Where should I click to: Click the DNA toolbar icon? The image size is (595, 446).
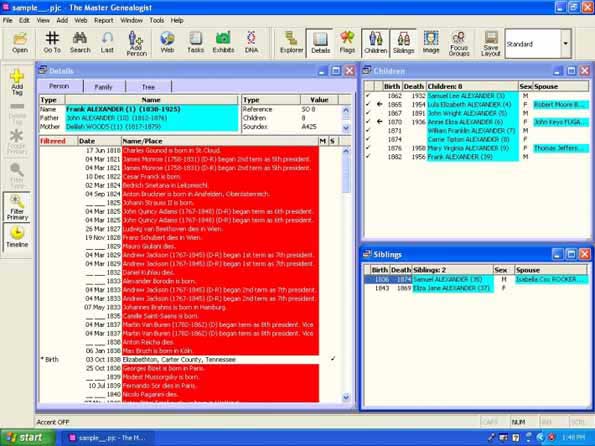251,43
